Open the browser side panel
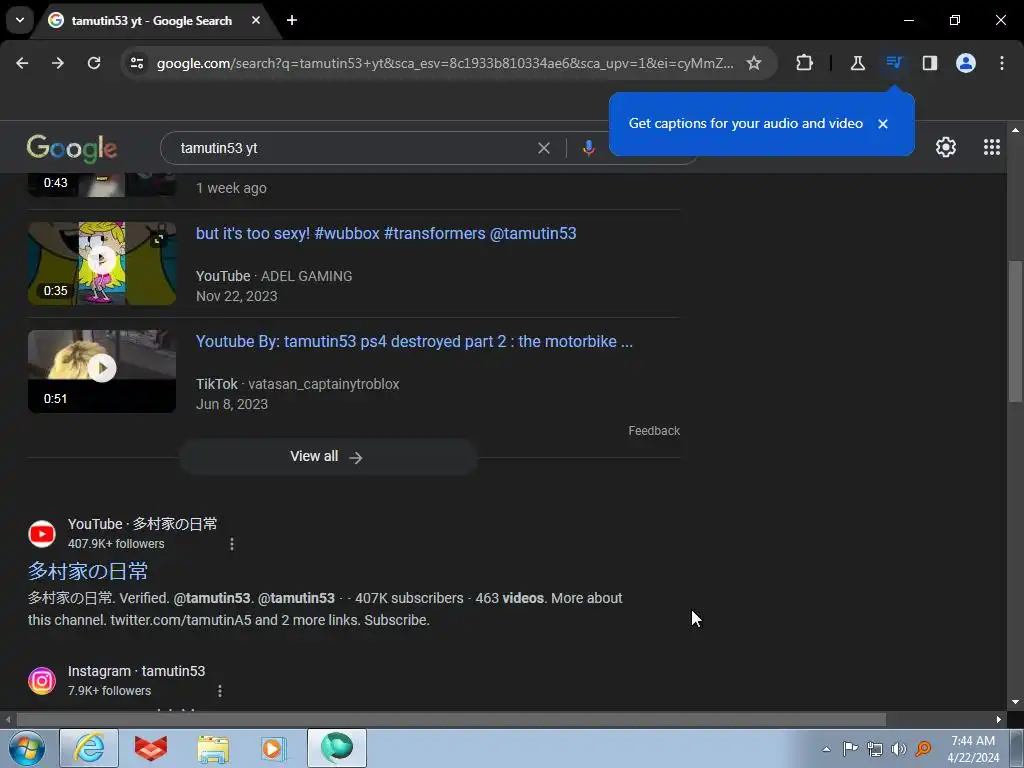This screenshot has height=768, width=1024. click(x=929, y=63)
